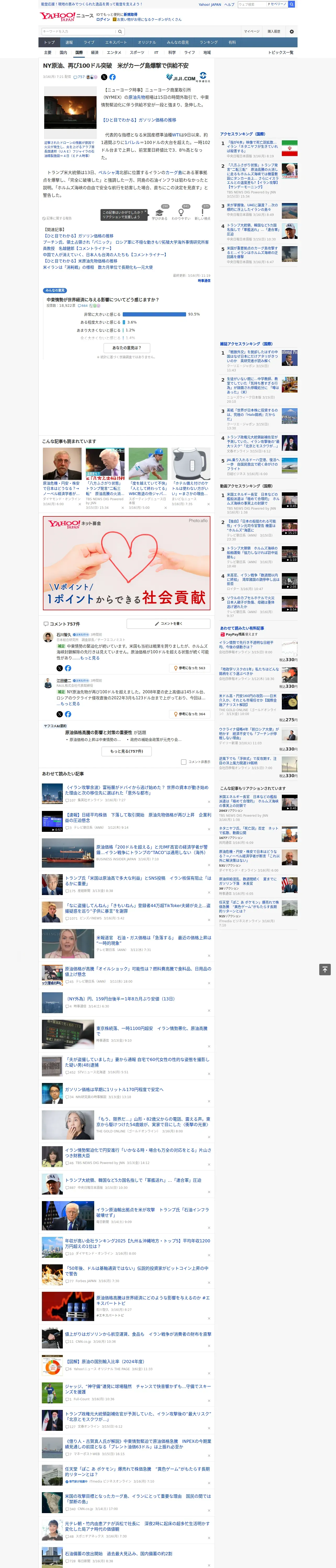Submit the keyword search with the magnifier icon
Screen dimensions: 336x1568
click(120, 32)
